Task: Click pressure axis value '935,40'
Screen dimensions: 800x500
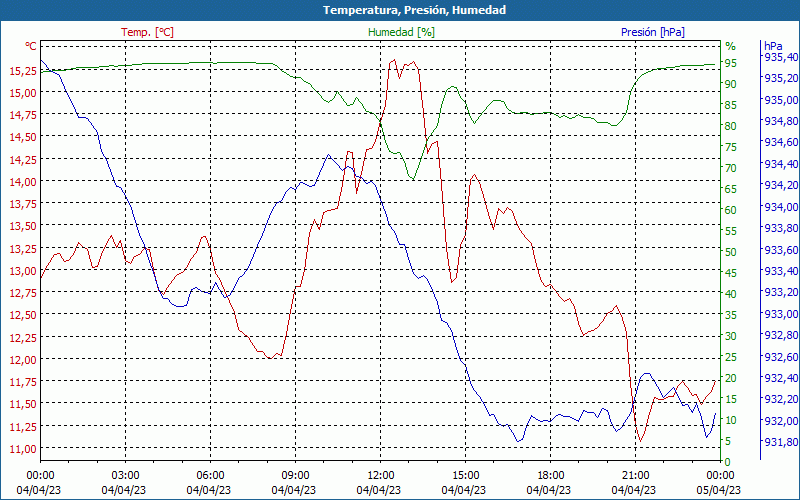Action: pos(780,57)
